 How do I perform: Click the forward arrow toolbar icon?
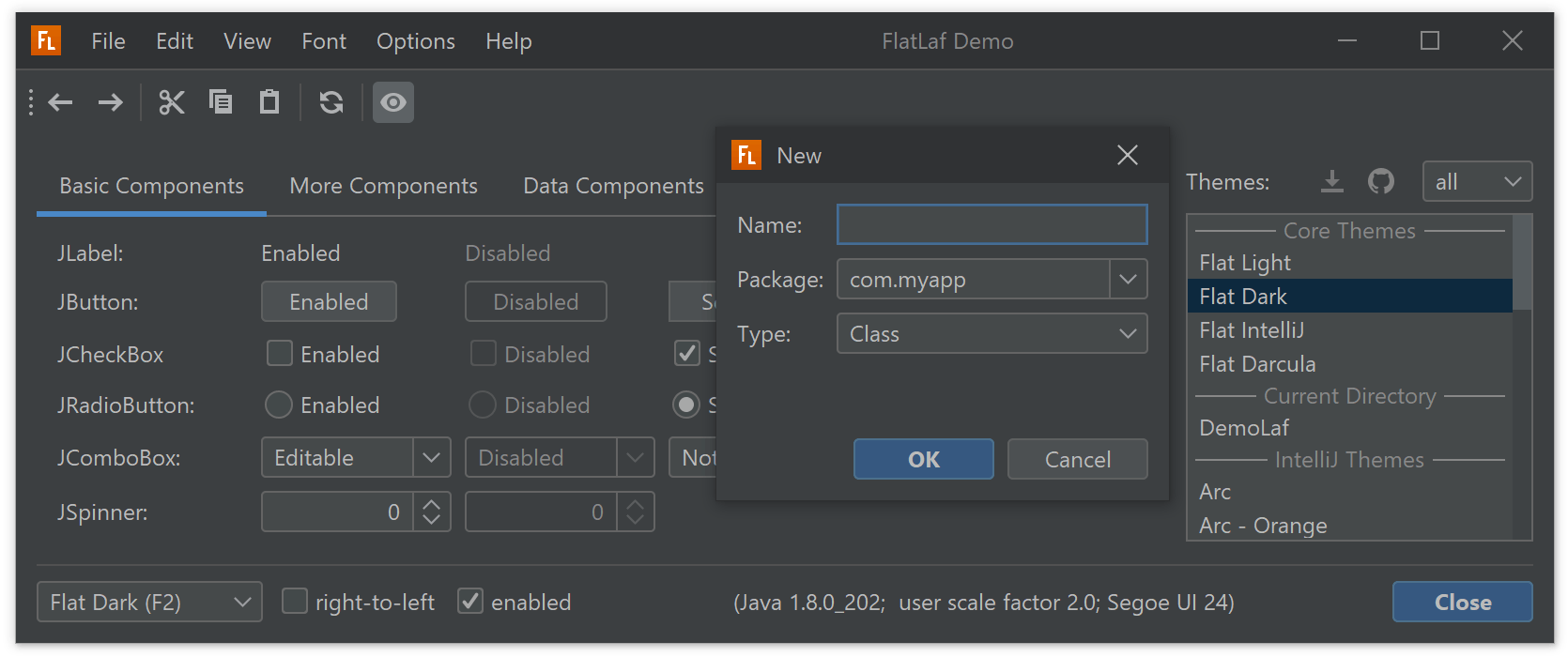[x=110, y=102]
